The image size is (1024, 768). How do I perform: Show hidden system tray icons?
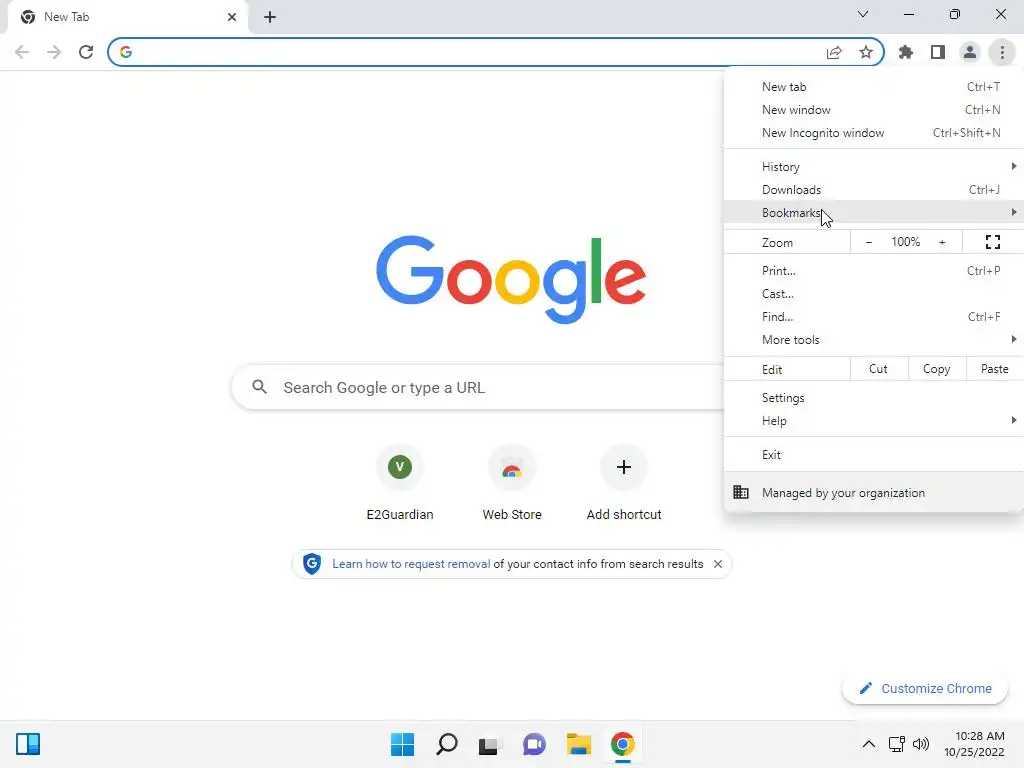tap(869, 744)
